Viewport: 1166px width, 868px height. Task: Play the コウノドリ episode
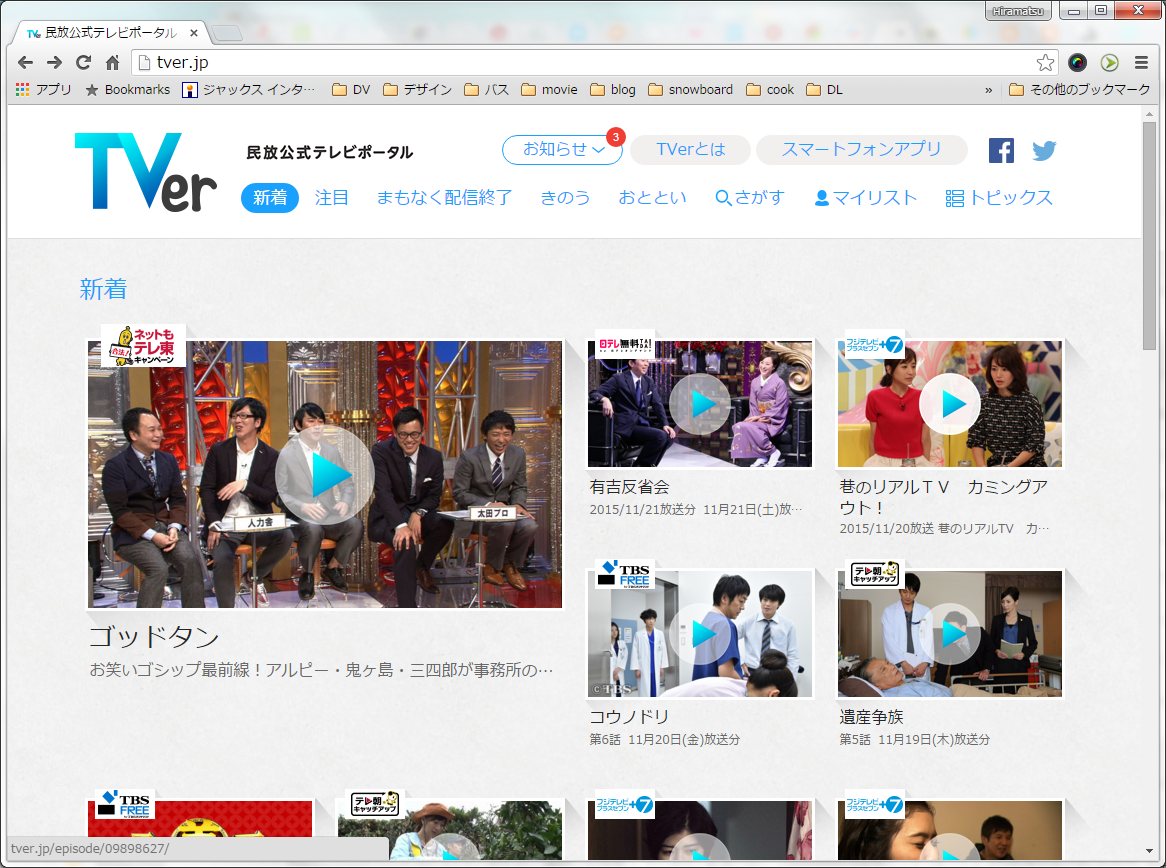pos(699,634)
